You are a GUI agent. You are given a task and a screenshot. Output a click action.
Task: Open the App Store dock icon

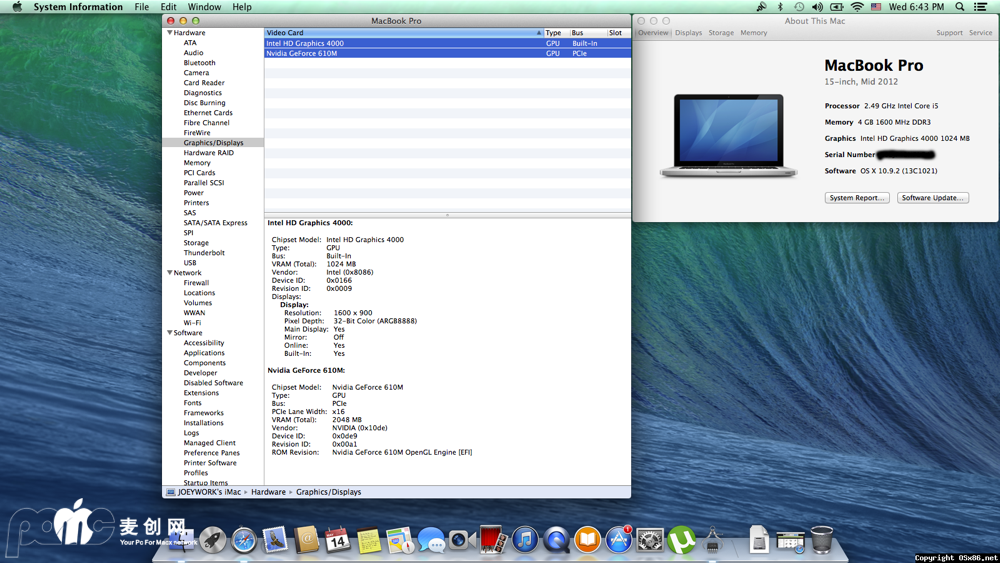[x=619, y=541]
